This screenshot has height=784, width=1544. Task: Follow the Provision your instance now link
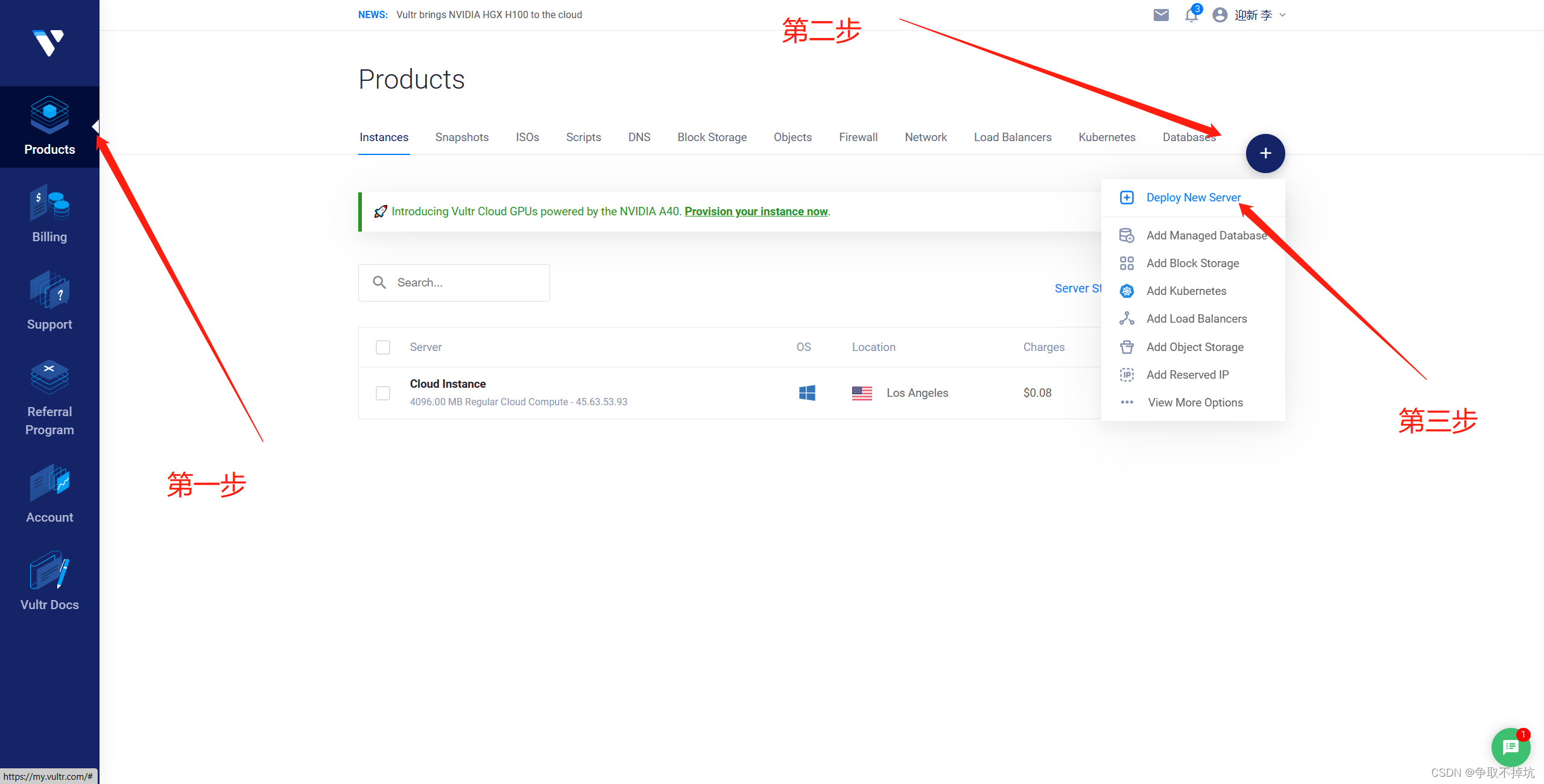[756, 212]
